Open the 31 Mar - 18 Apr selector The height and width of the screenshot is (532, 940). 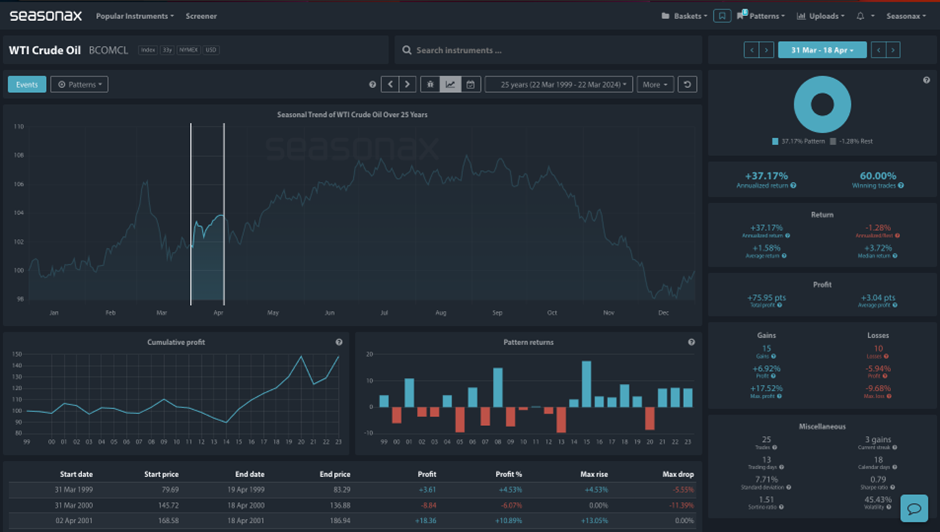822,50
